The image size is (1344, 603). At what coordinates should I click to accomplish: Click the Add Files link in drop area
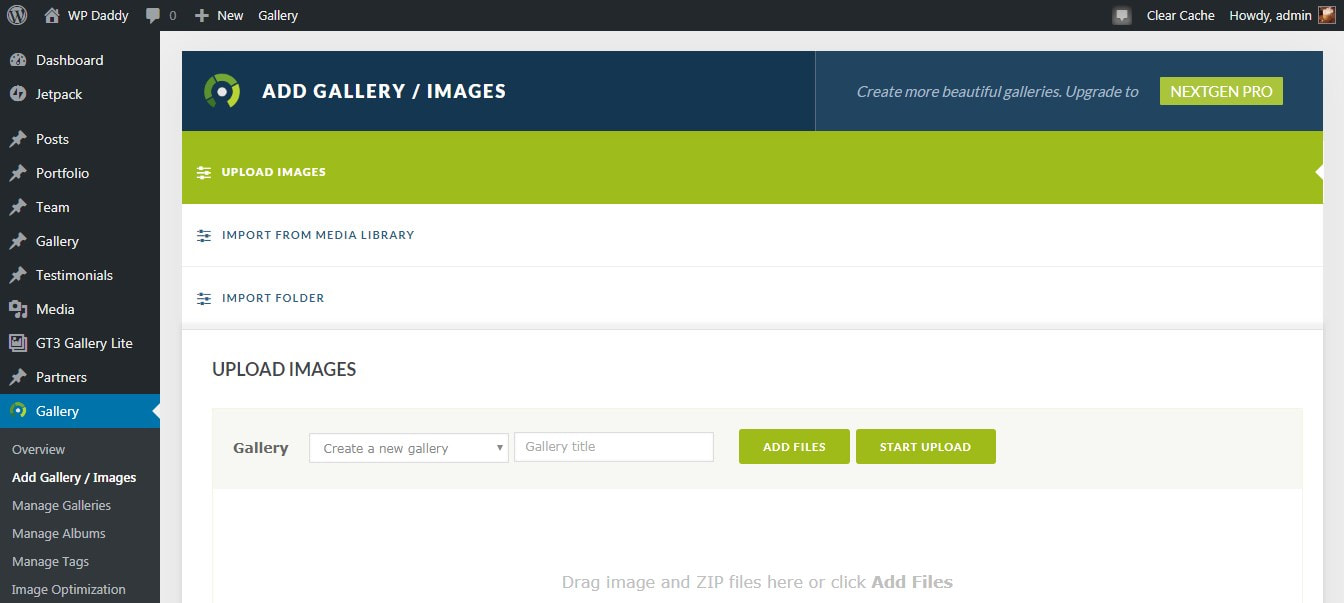(x=912, y=582)
